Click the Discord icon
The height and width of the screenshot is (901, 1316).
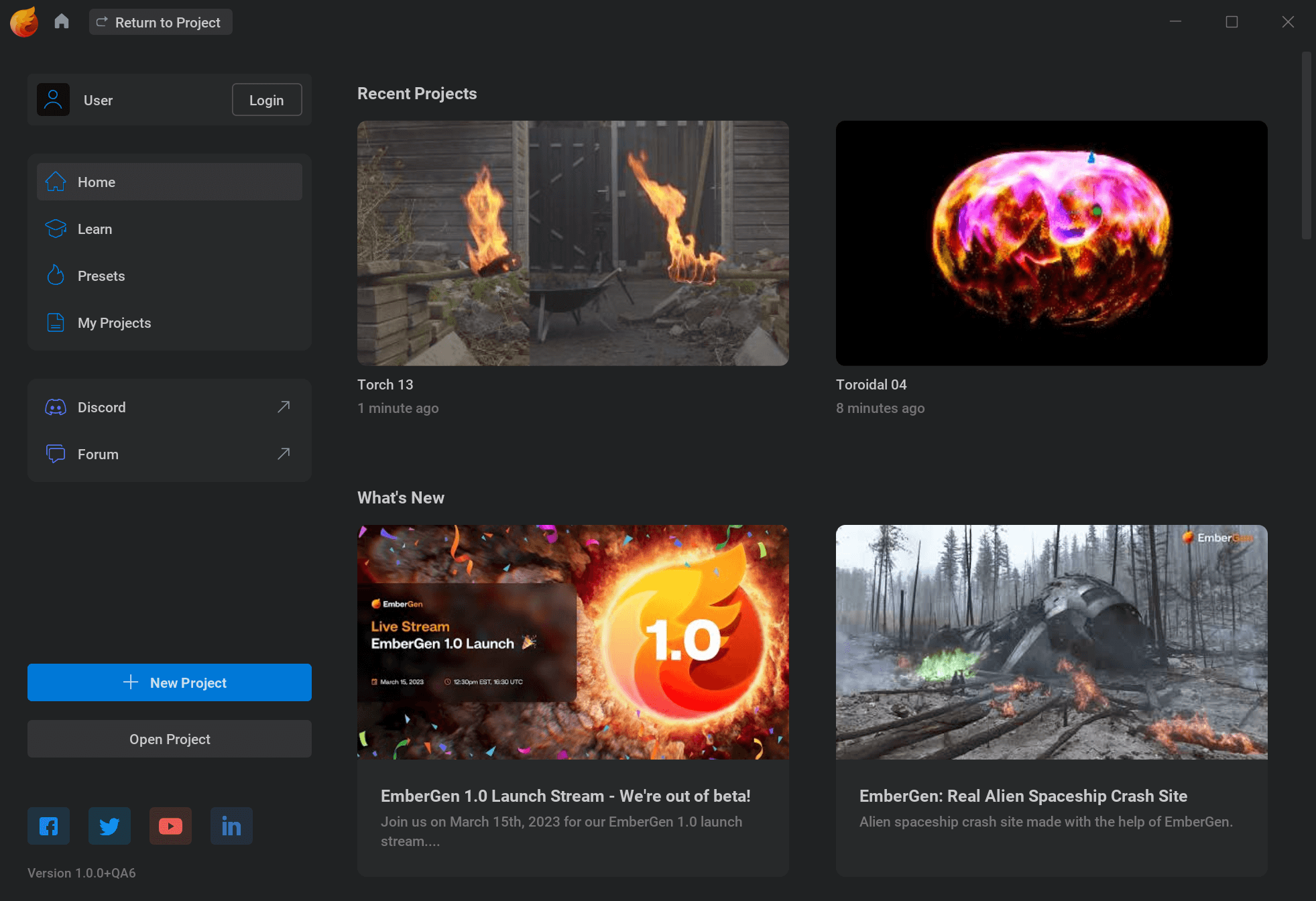coord(56,407)
